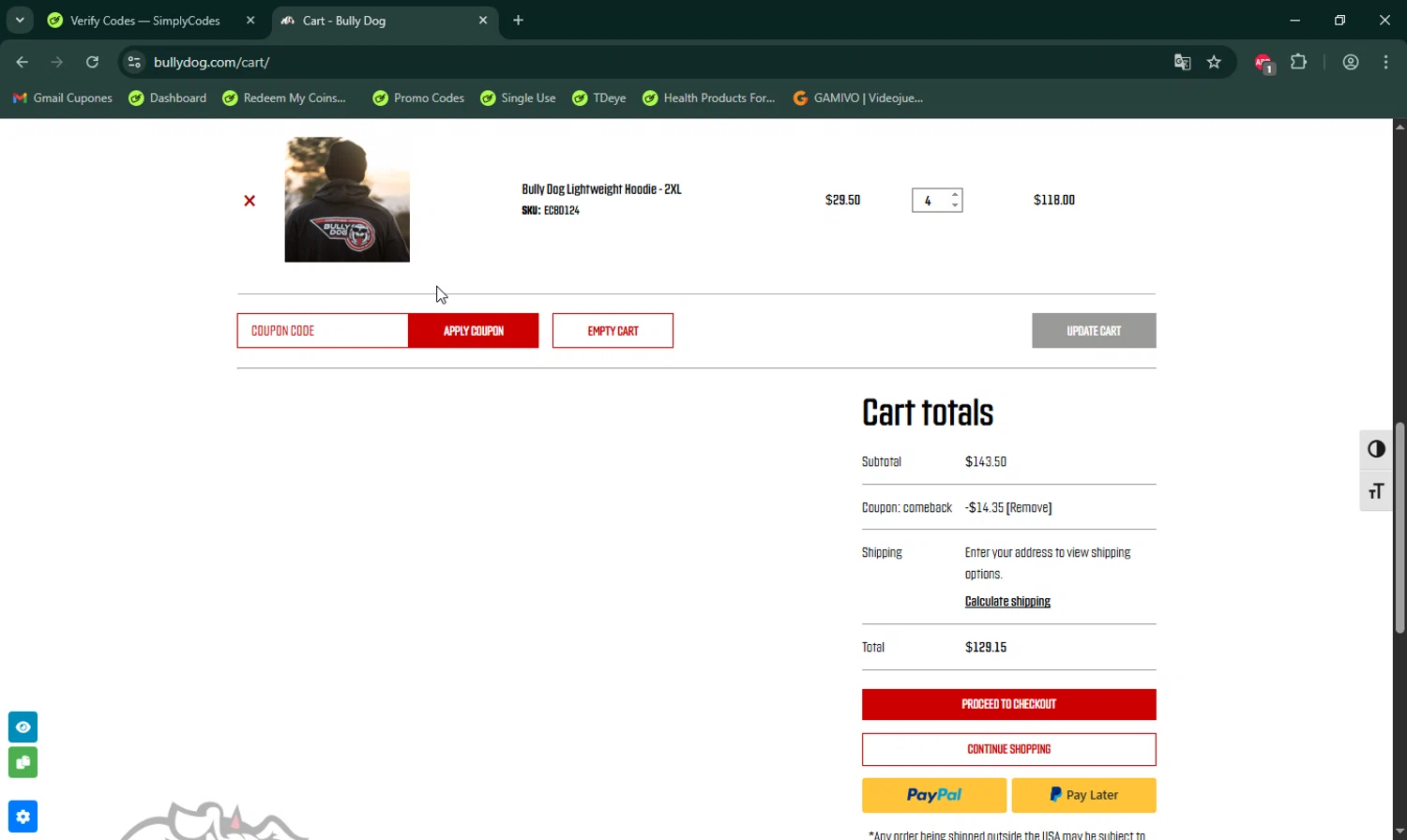This screenshot has height=840, width=1407.
Task: Open Chrome three-dot menu
Action: pyautogui.click(x=1385, y=62)
